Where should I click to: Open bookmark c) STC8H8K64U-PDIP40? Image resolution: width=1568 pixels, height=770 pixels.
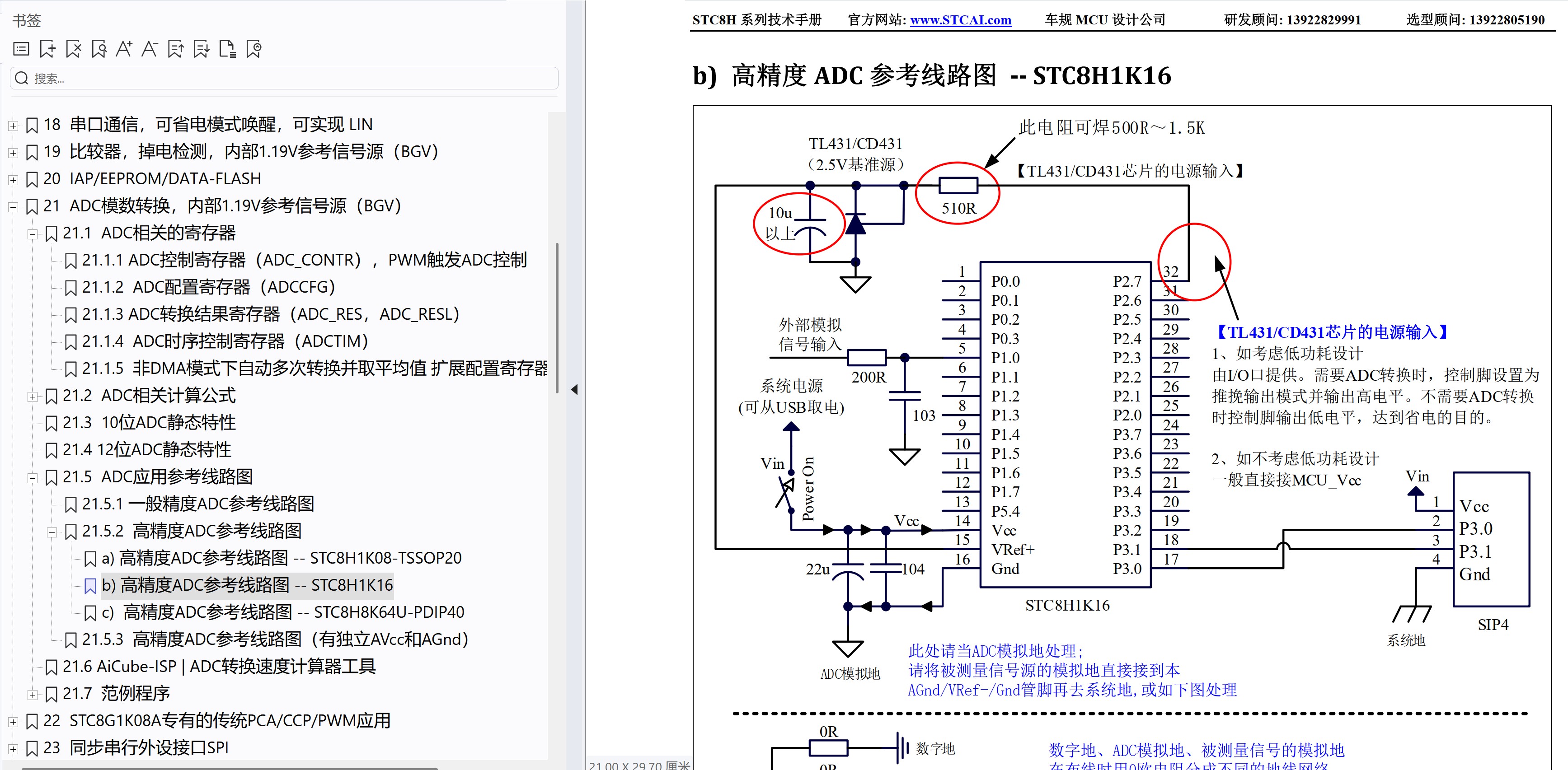[283, 612]
